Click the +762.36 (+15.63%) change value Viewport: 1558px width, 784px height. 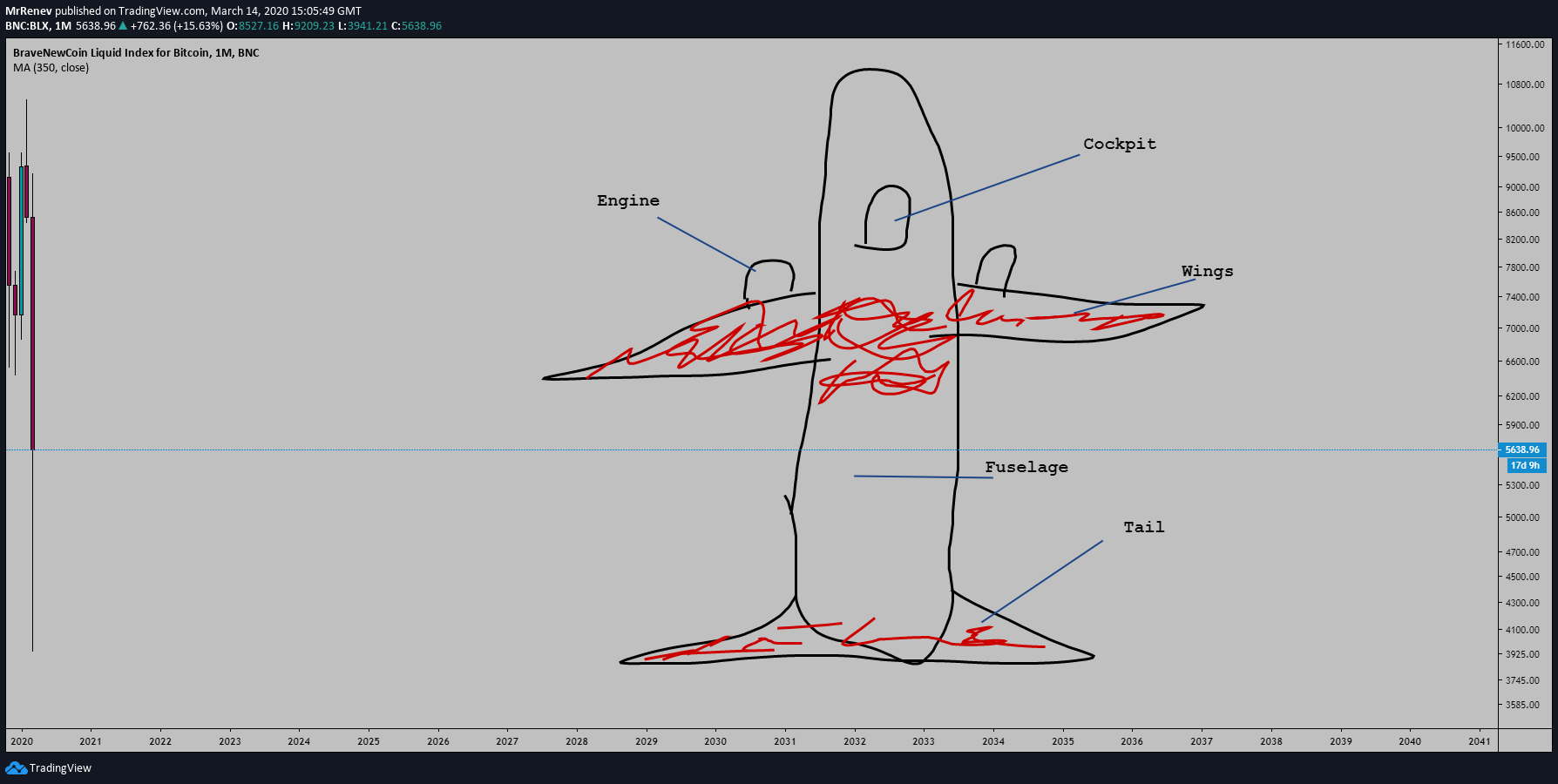pyautogui.click(x=177, y=26)
